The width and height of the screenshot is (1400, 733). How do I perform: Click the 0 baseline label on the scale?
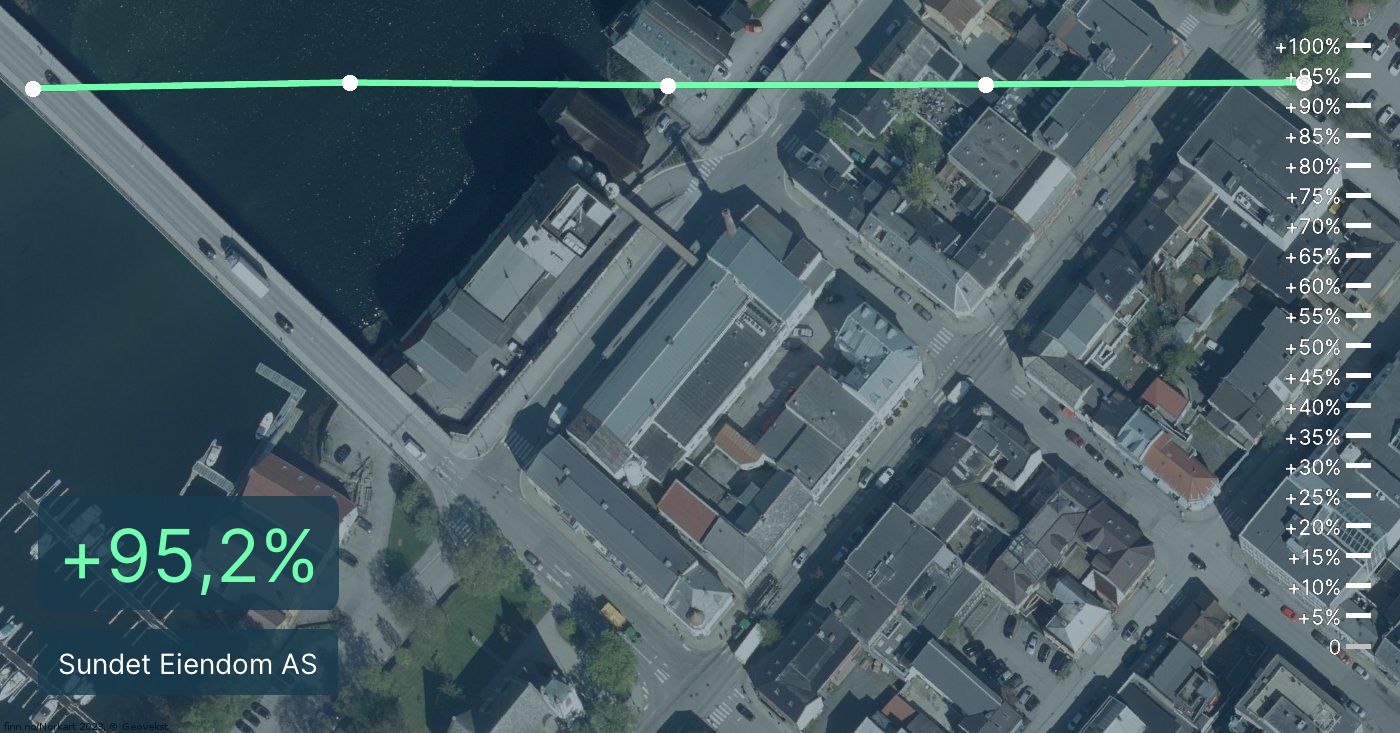[x=1334, y=648]
